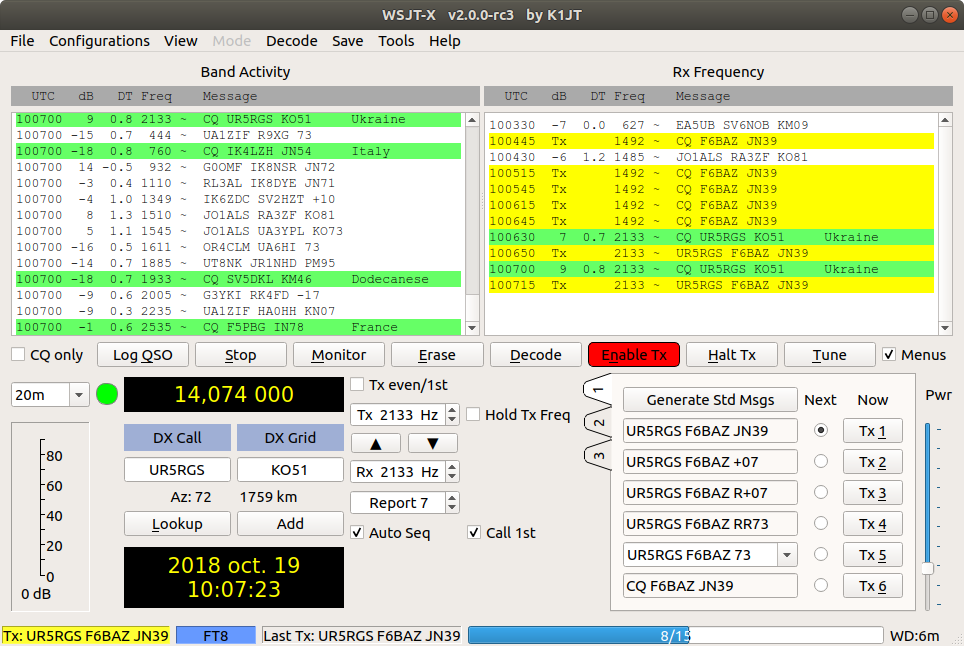Click the Tune button
This screenshot has width=964, height=646.
pos(829,355)
